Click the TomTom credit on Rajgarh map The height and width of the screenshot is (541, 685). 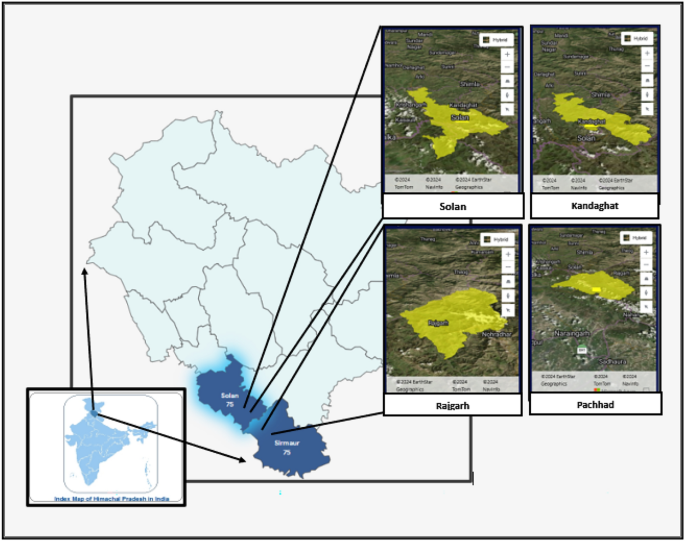[460, 385]
